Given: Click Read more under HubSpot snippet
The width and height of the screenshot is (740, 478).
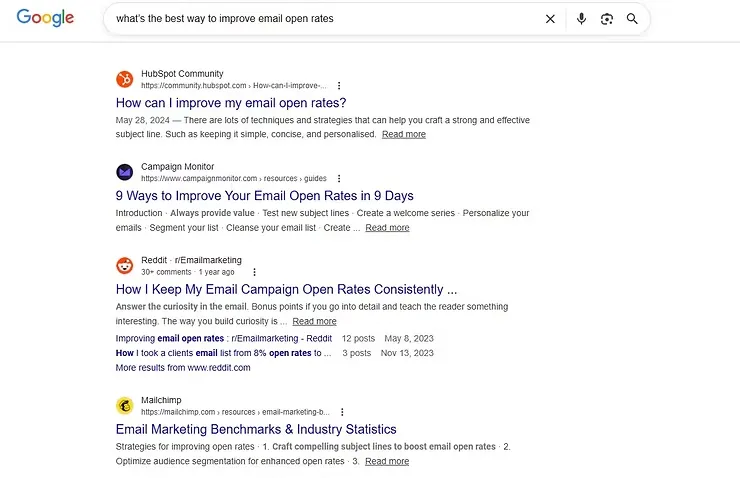Looking at the screenshot, I should (404, 134).
